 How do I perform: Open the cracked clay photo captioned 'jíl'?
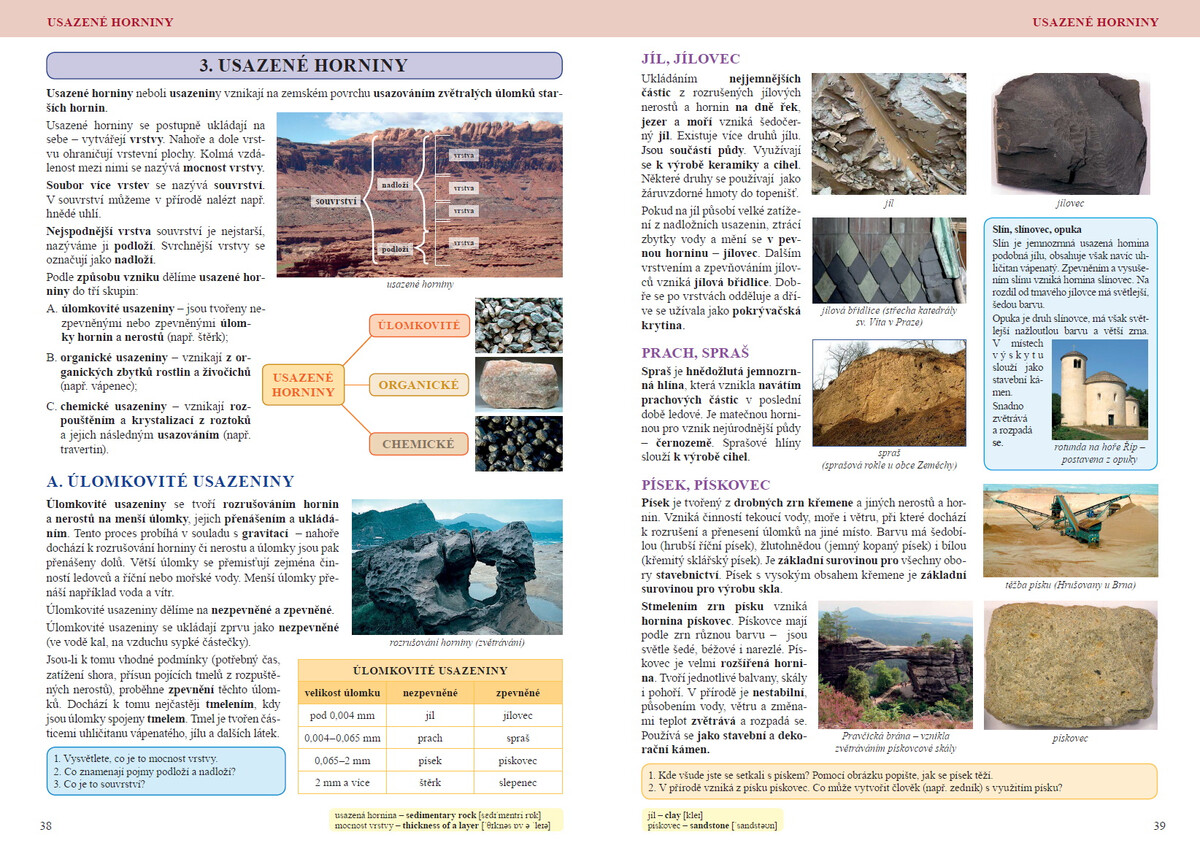[x=889, y=132]
